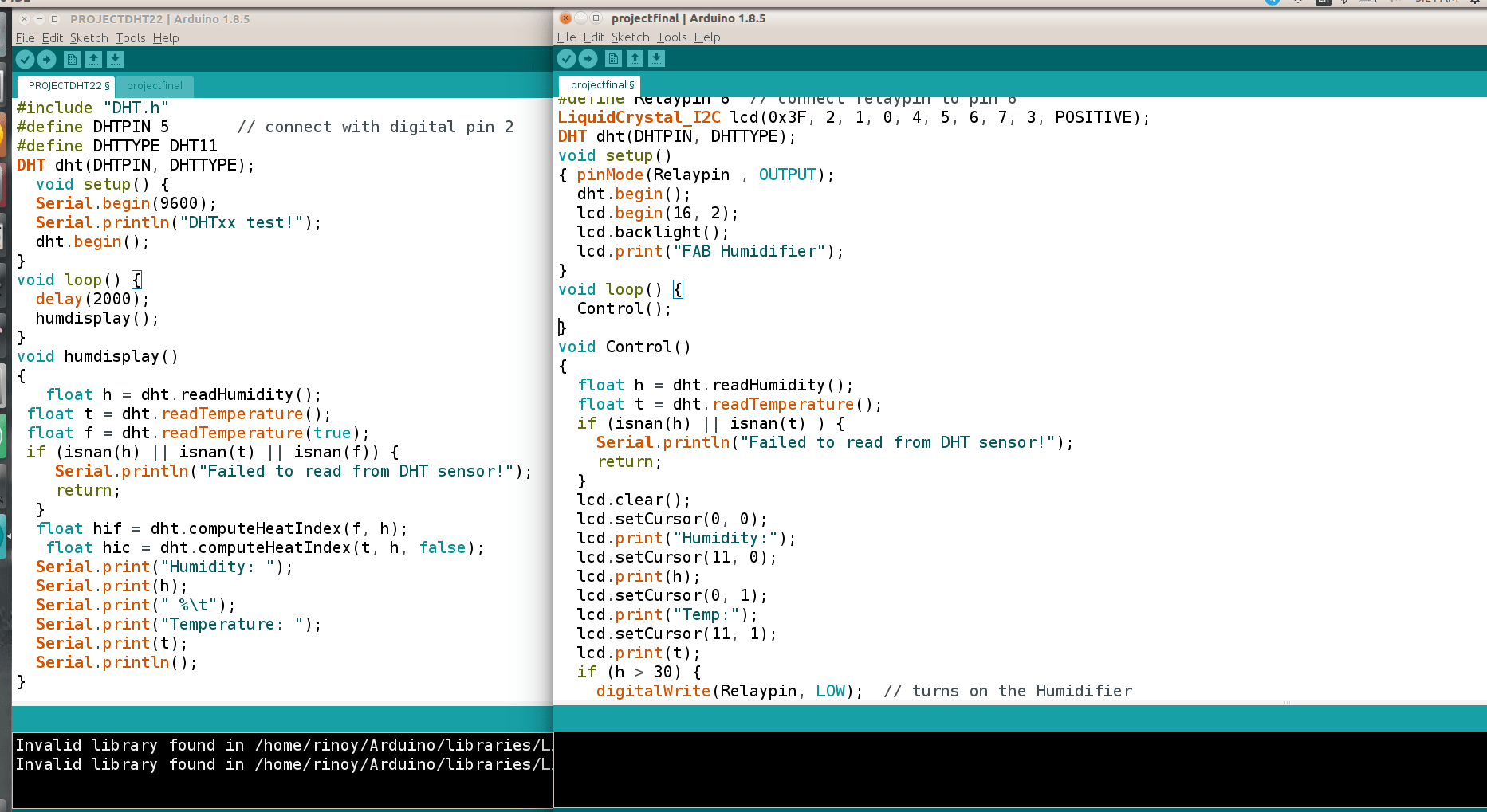The image size is (1487, 812).
Task: Click Upload arrow button in projectfinal window
Action: click(588, 58)
